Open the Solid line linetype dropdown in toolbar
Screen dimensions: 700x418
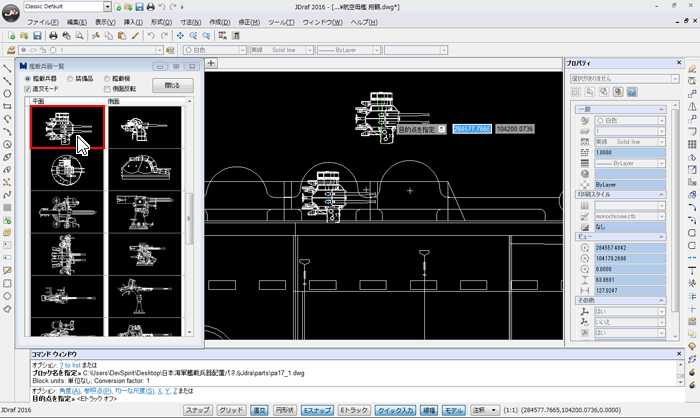point(309,50)
